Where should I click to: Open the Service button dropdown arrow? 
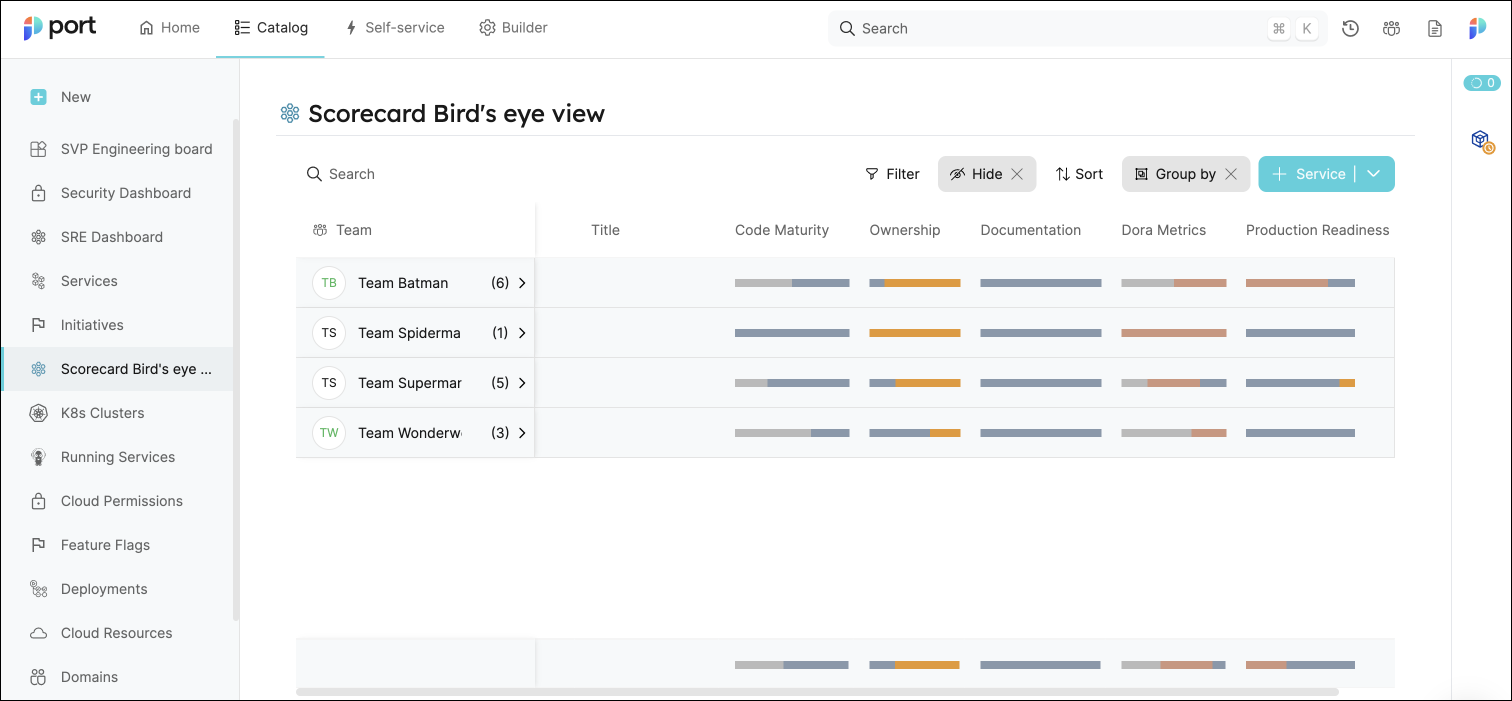pos(1371,173)
